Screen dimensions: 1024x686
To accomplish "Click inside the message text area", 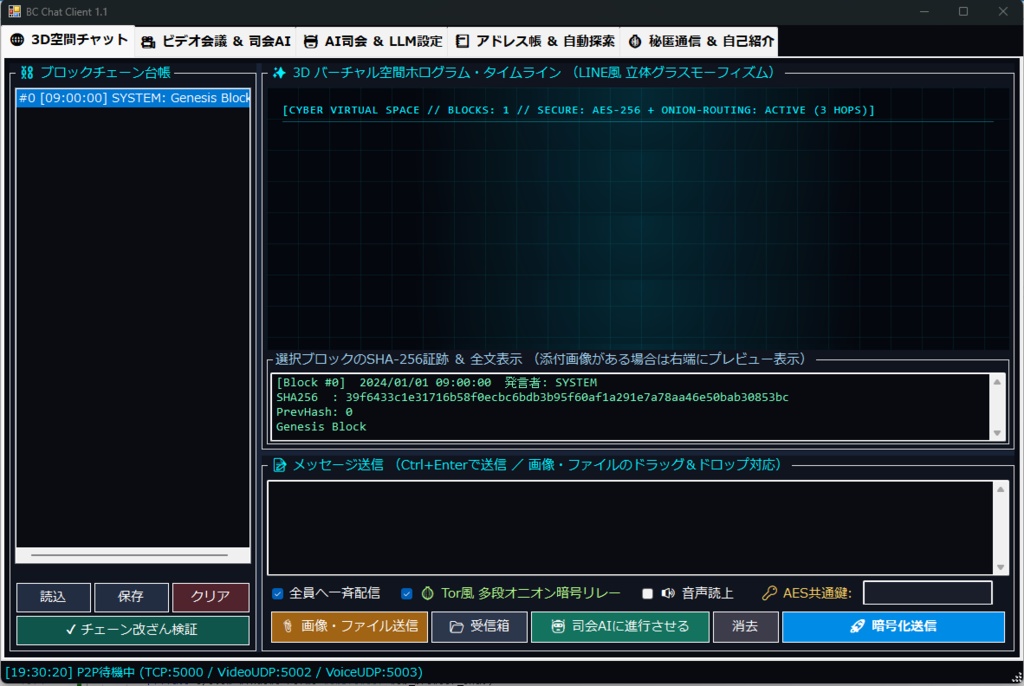I will point(630,528).
